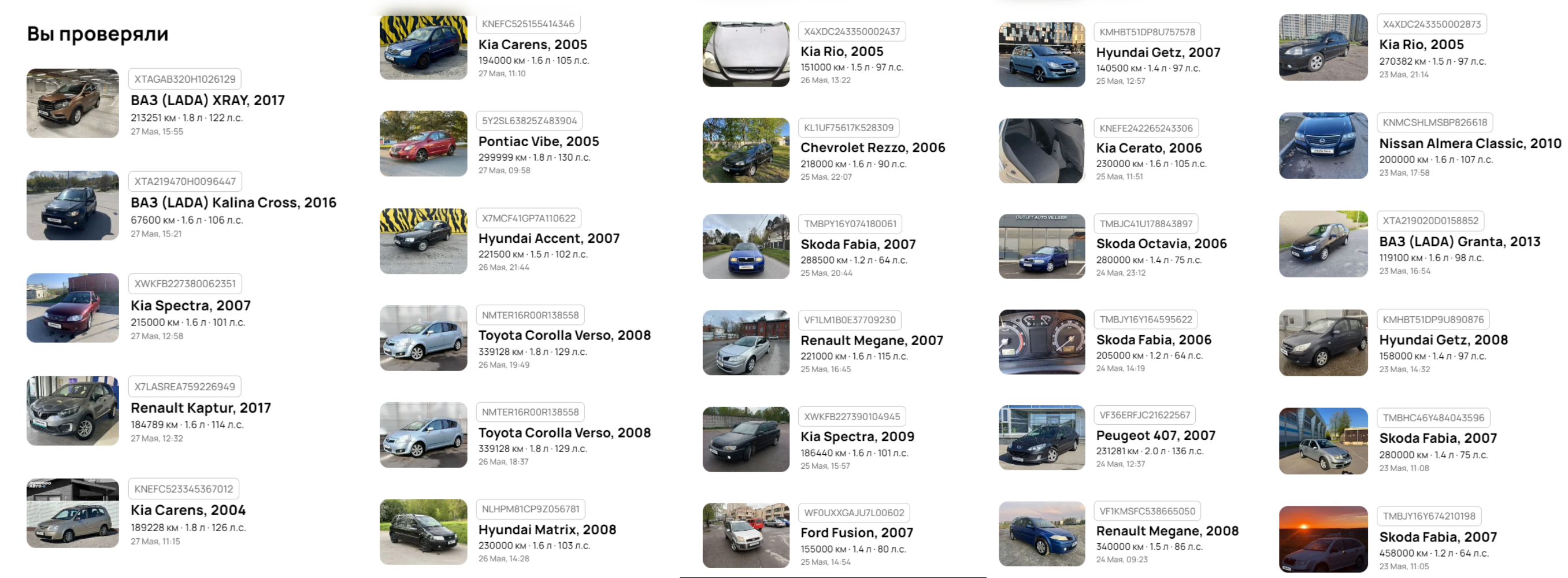Viewport: 1568px width, 578px height.
Task: Click VIN badge WF0UXXGAJU7L00602
Action: coord(854,513)
